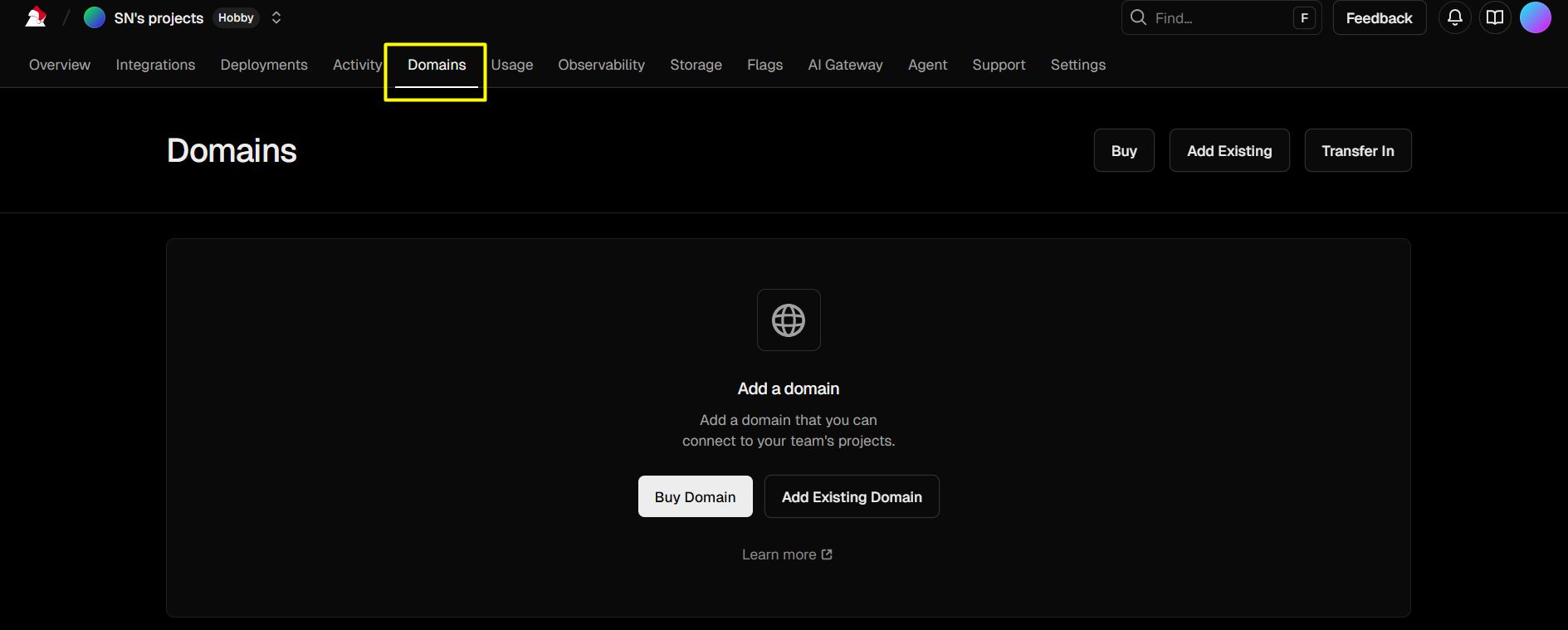Select the AI Gateway tab
The height and width of the screenshot is (630, 1568).
(845, 65)
